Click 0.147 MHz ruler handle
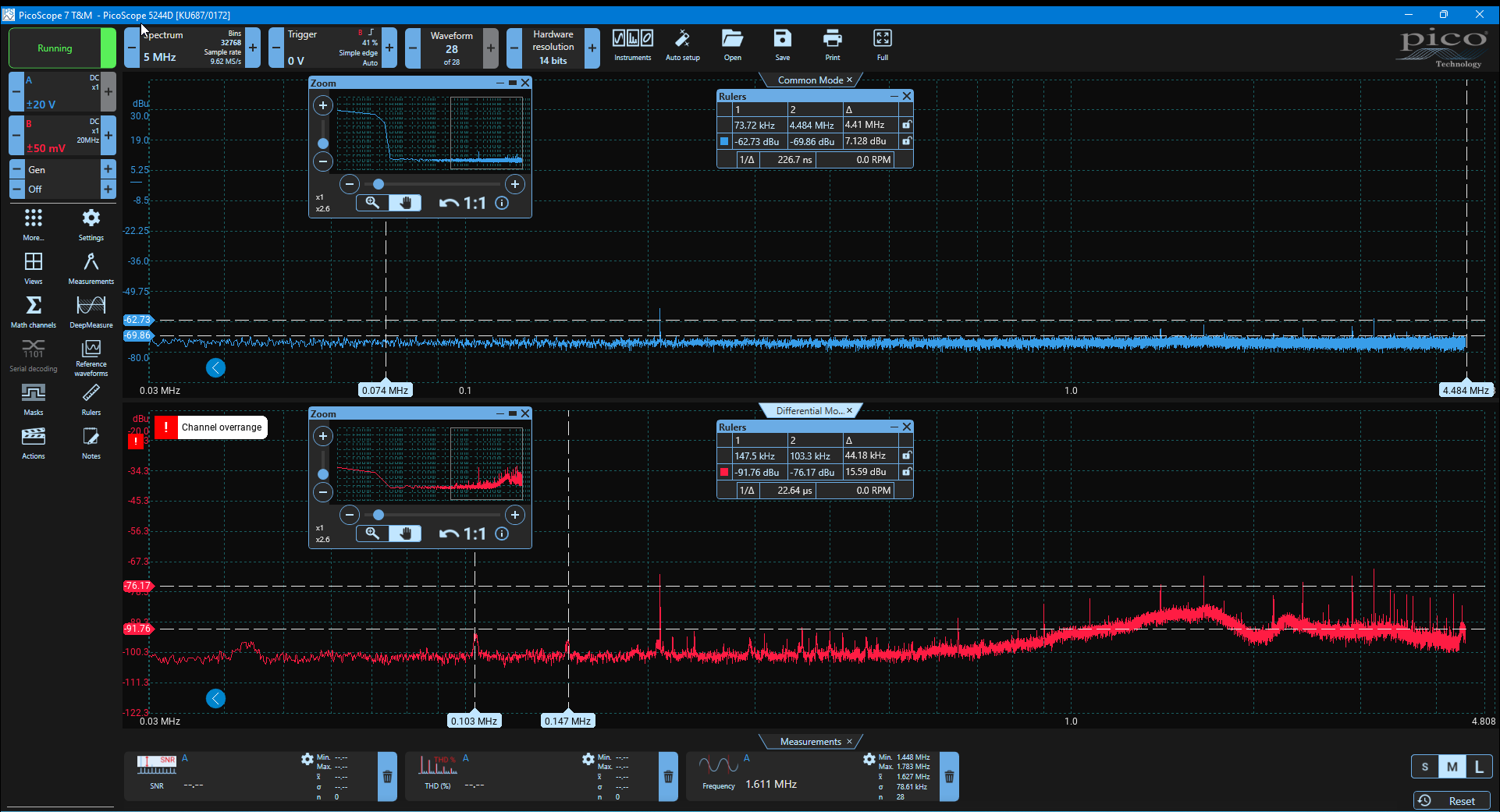Image resolution: width=1500 pixels, height=812 pixels. click(x=568, y=721)
